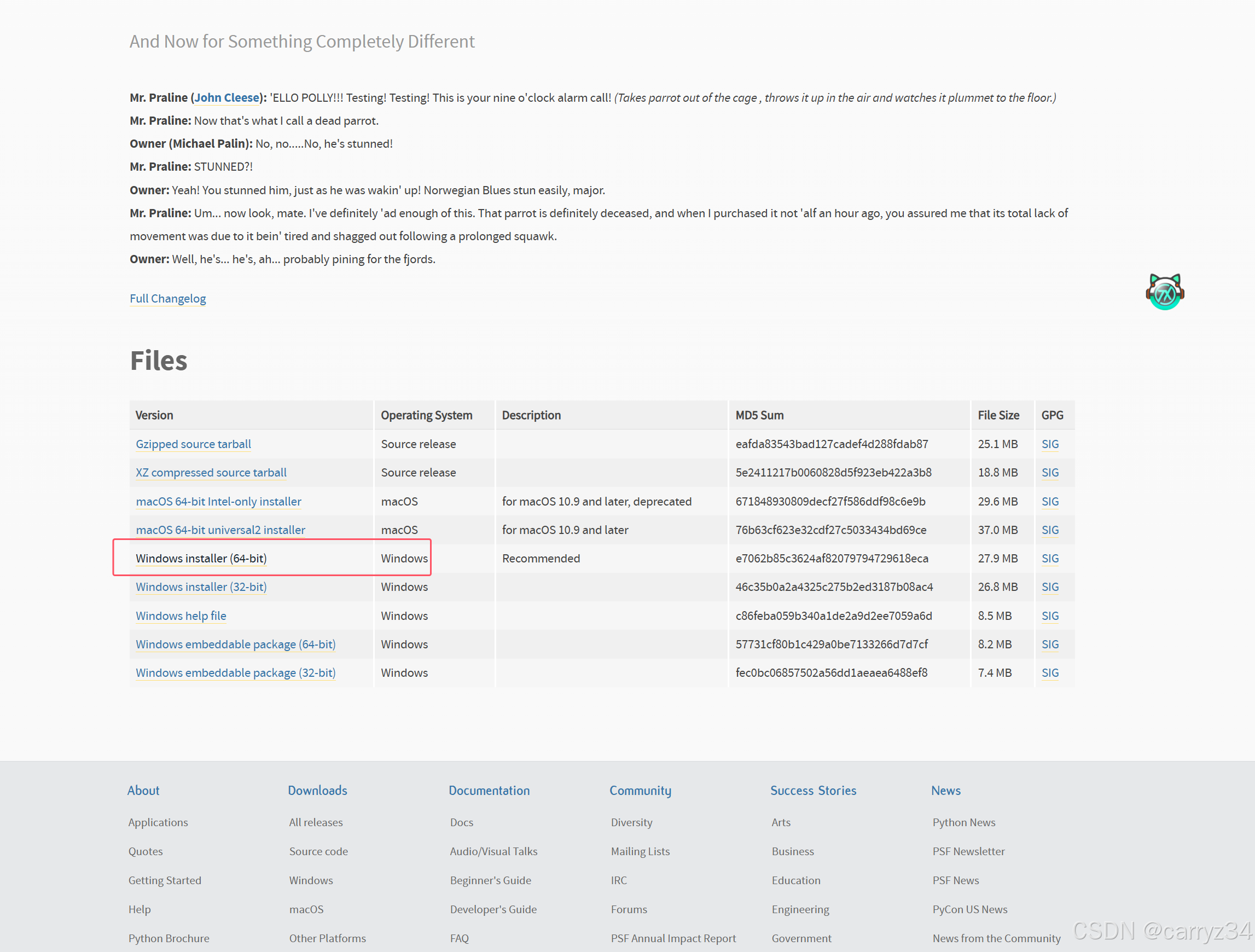This screenshot has height=952, width=1255.
Task: Click the floating cat mascot icon
Action: (1164, 292)
